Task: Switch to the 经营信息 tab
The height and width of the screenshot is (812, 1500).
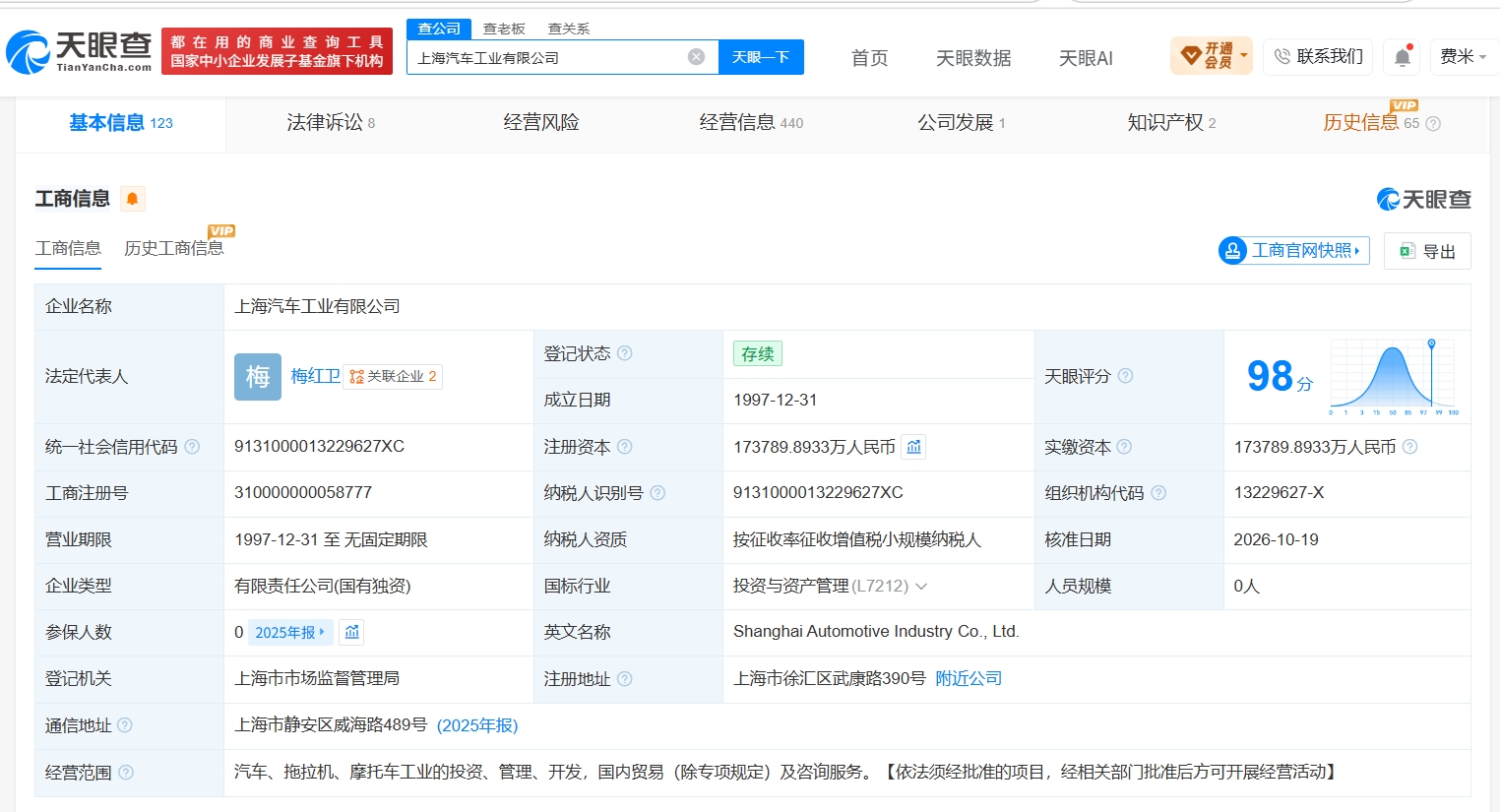Action: coord(751,123)
